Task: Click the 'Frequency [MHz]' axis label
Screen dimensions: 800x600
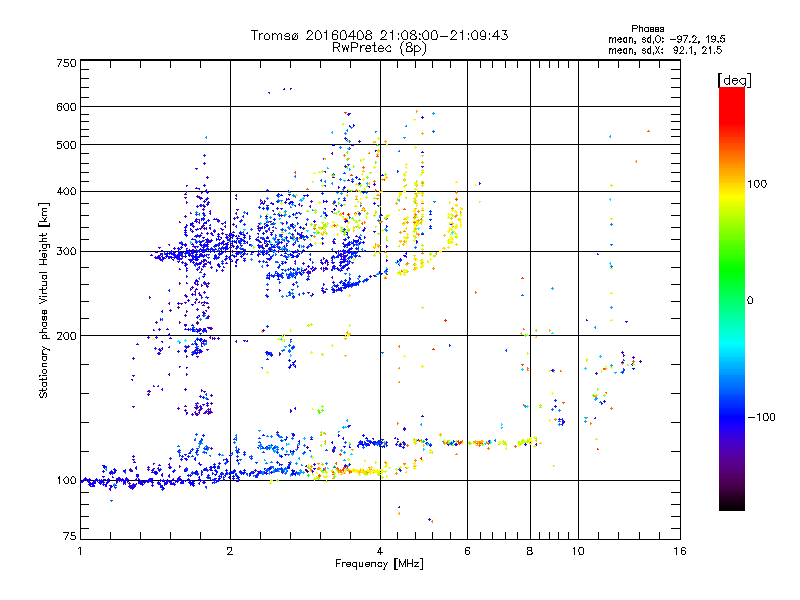Action: (x=379, y=564)
